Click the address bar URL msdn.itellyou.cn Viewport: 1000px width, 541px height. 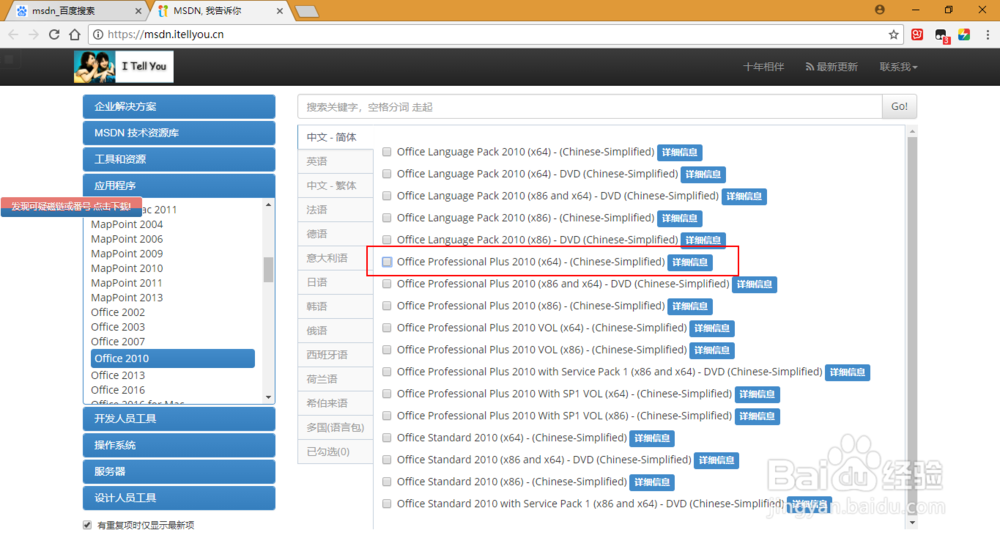point(166,34)
